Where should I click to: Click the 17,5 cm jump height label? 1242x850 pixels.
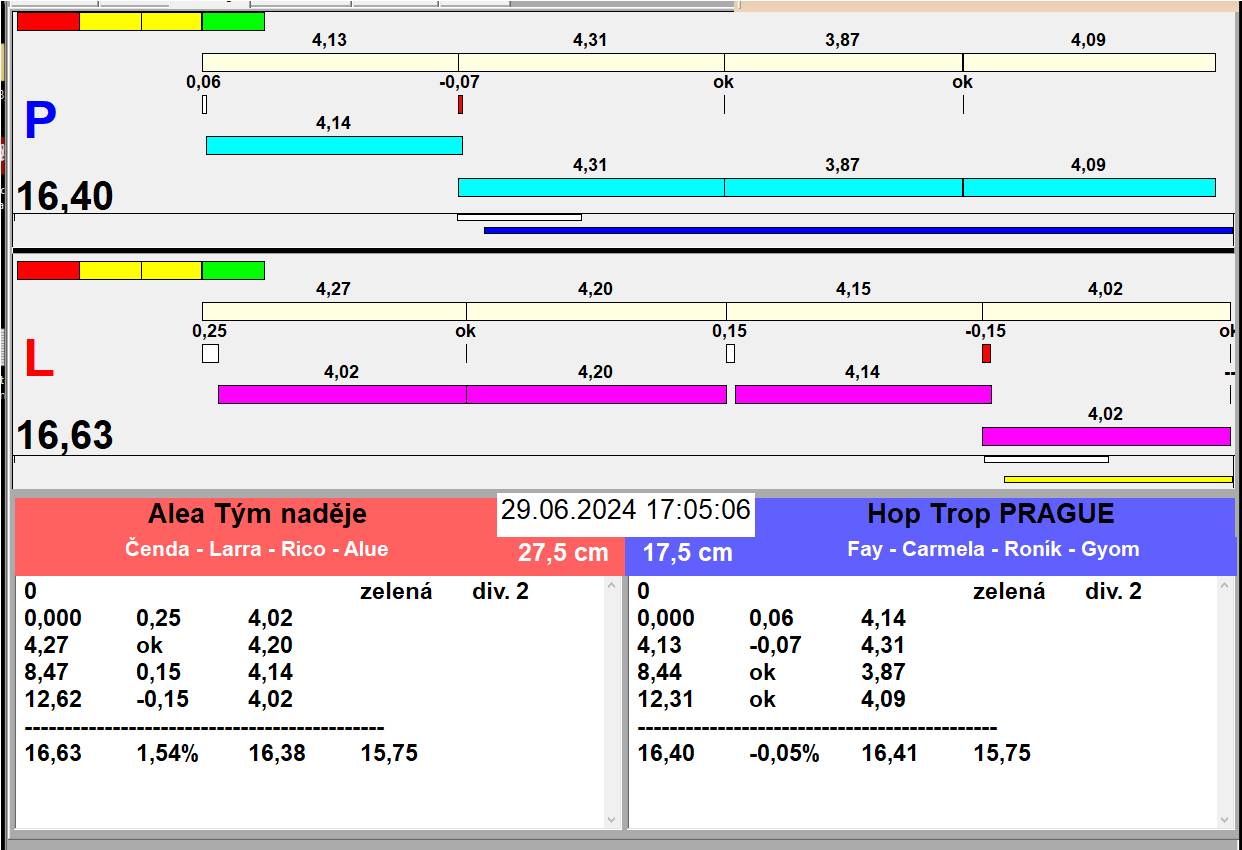687,552
